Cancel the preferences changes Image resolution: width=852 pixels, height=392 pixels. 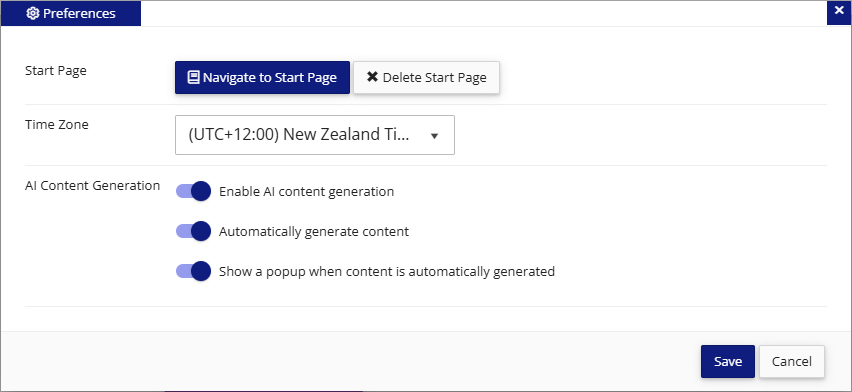coord(792,362)
